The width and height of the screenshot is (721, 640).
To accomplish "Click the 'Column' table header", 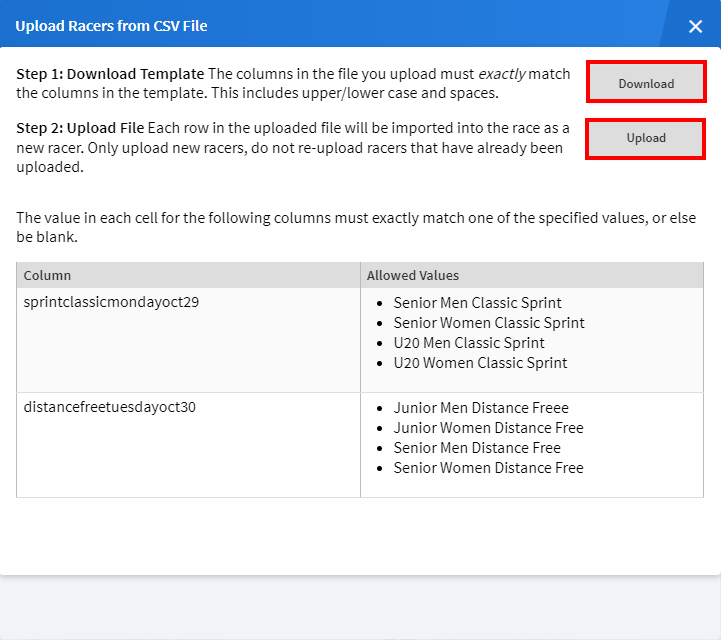I will [x=47, y=275].
